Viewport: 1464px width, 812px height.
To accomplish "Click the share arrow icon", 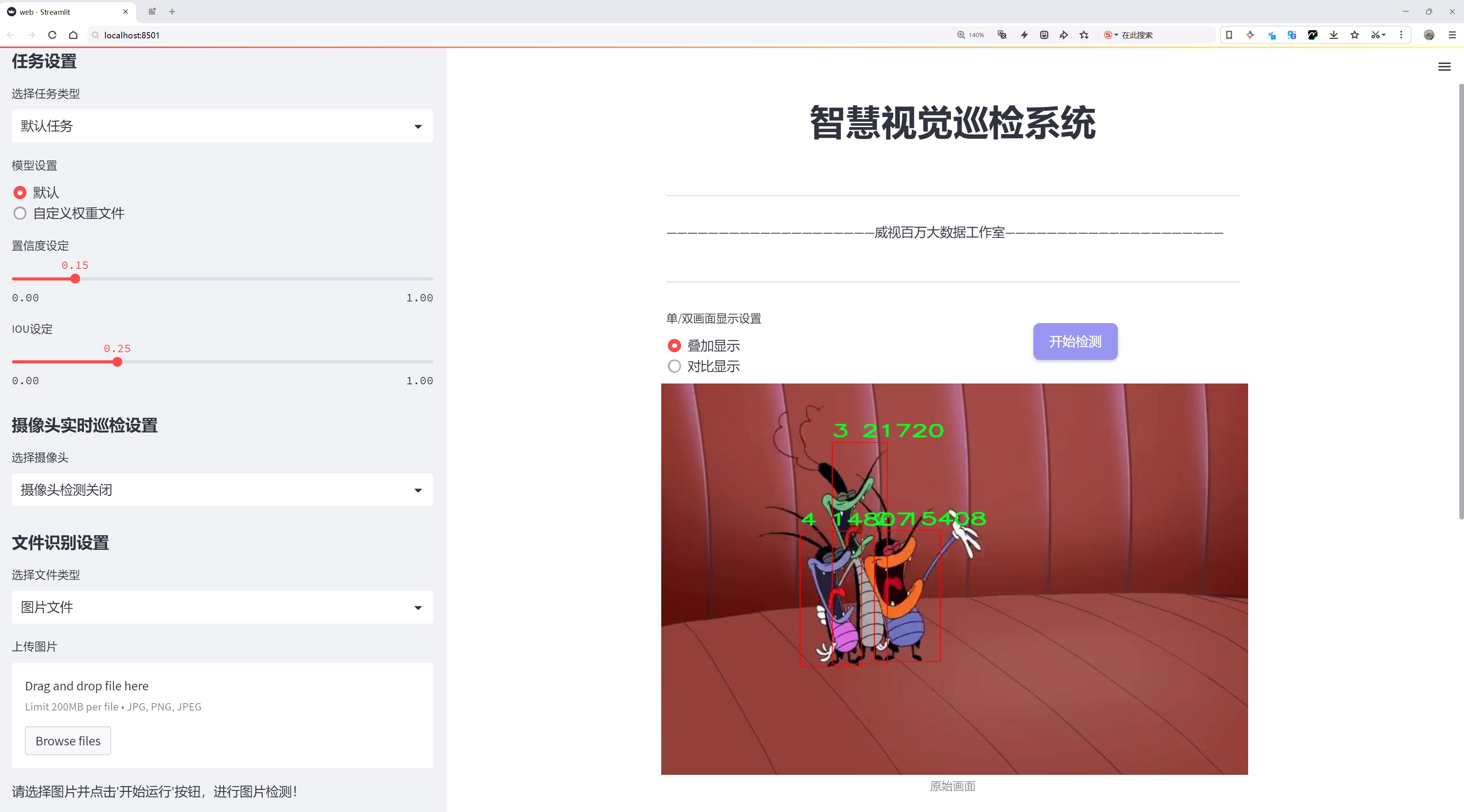I will 1064,35.
